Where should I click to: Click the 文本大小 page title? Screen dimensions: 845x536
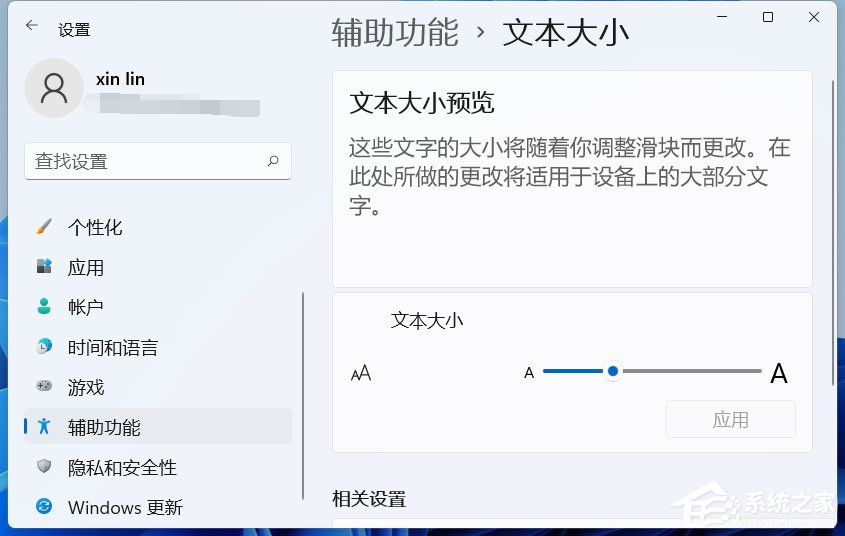pos(566,32)
